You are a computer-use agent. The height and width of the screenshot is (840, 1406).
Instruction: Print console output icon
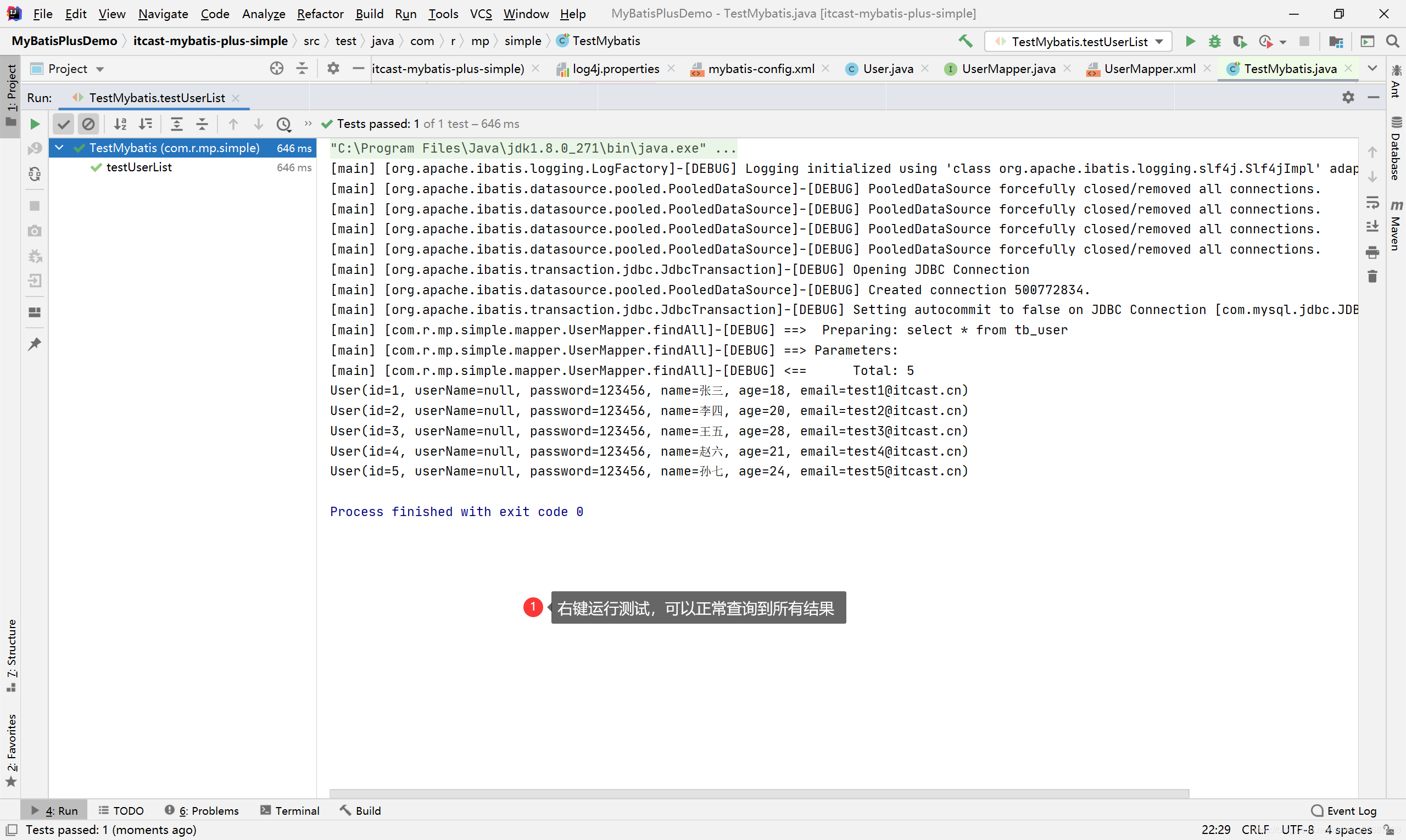(1372, 252)
